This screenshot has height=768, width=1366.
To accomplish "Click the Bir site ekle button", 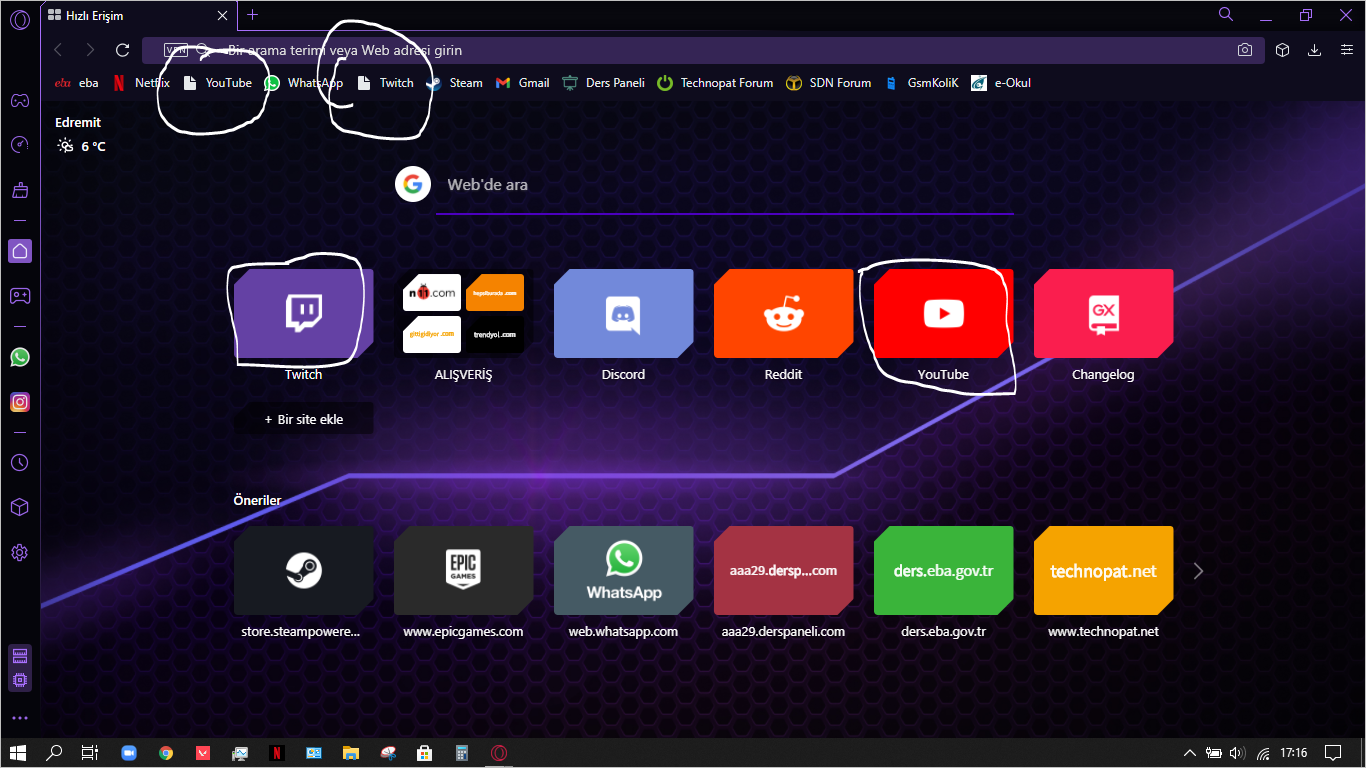I will pos(304,419).
